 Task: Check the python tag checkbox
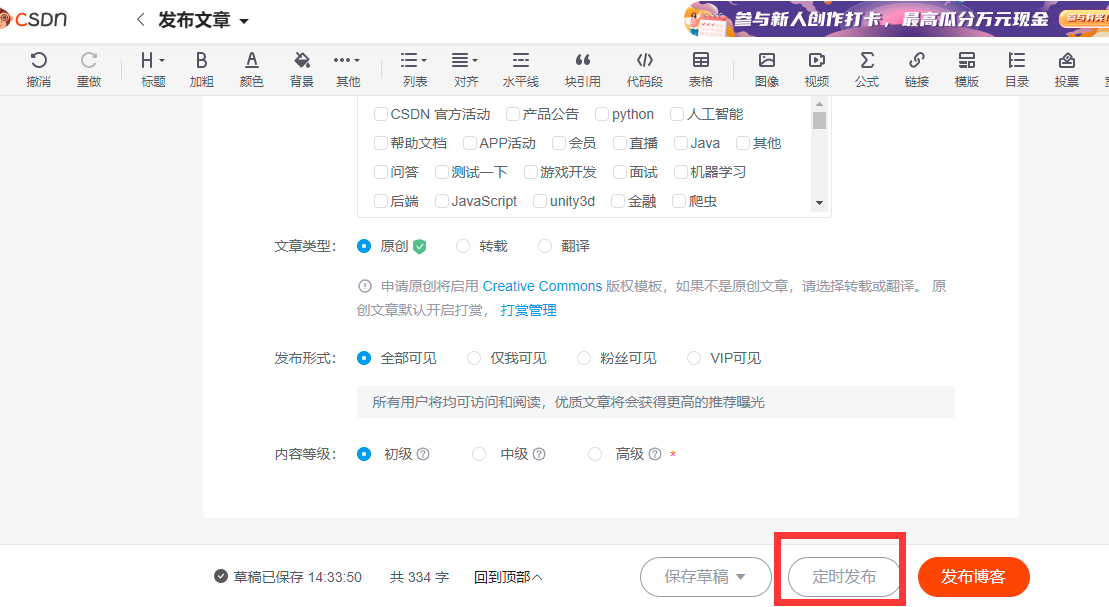point(602,114)
